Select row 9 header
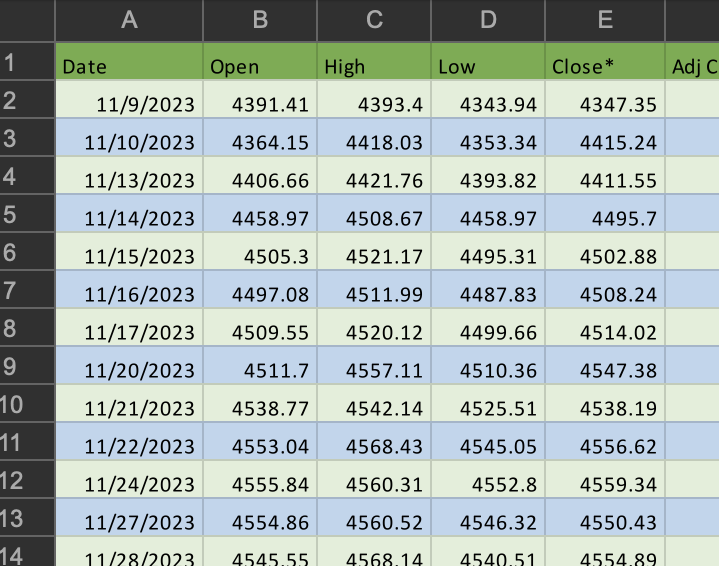Image resolution: width=719 pixels, height=566 pixels. click(27, 365)
